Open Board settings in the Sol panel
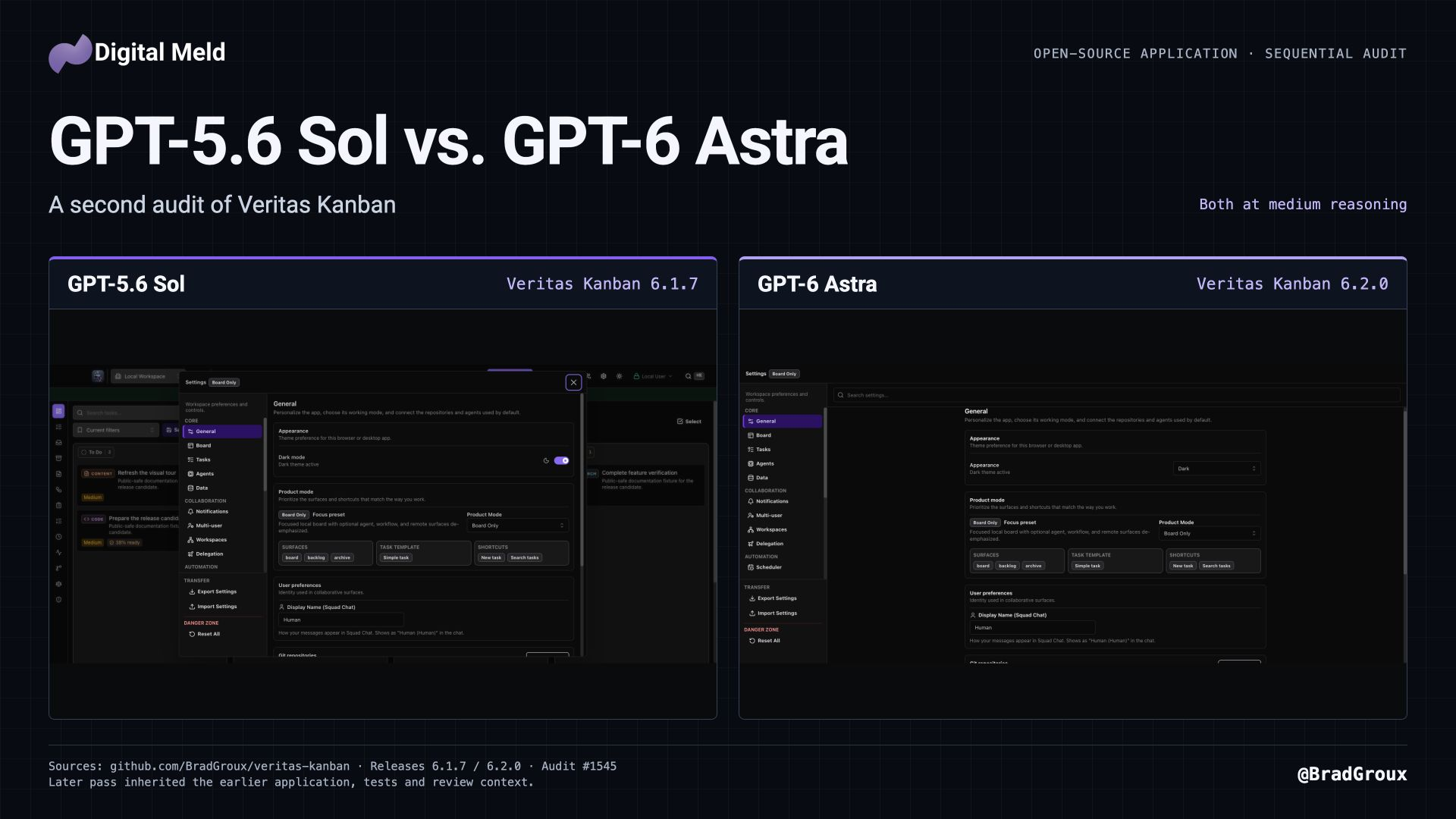1456x819 pixels. pos(222,446)
